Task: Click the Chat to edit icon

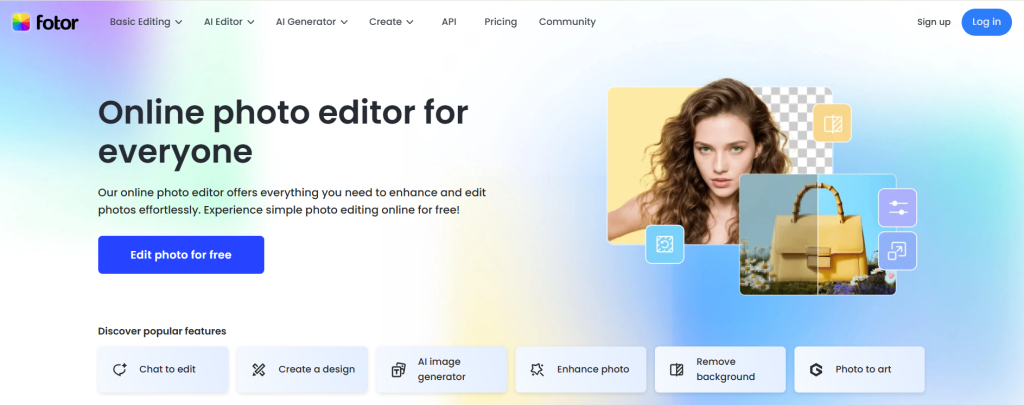Action: [x=120, y=369]
